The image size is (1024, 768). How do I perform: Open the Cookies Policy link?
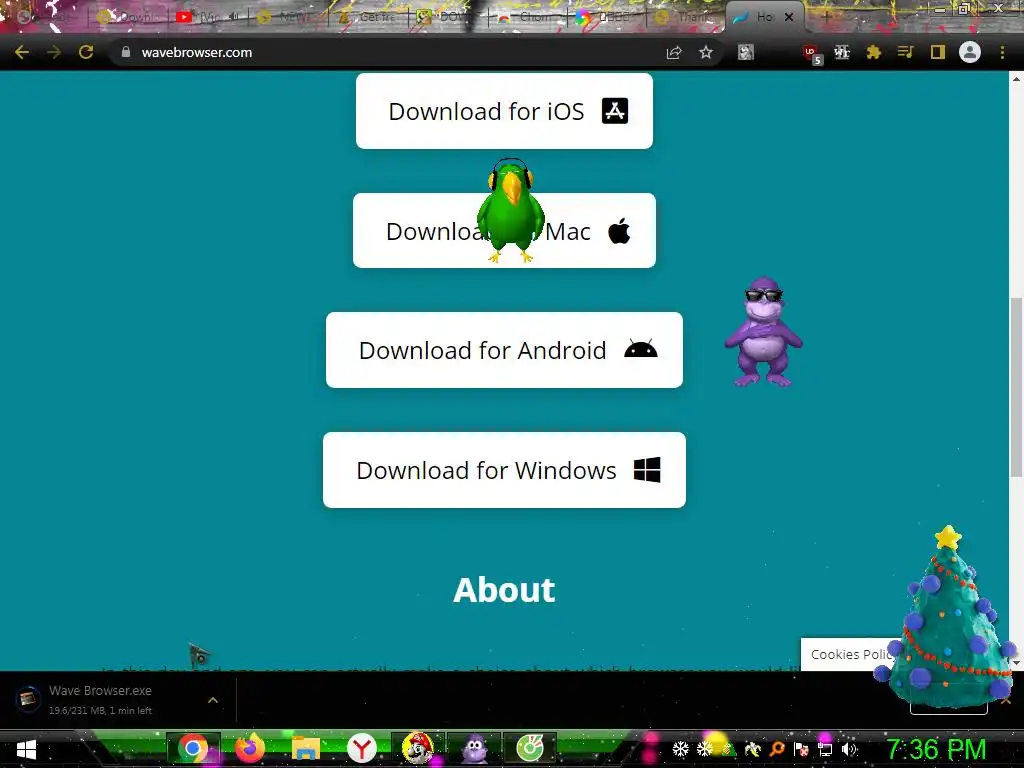click(849, 654)
